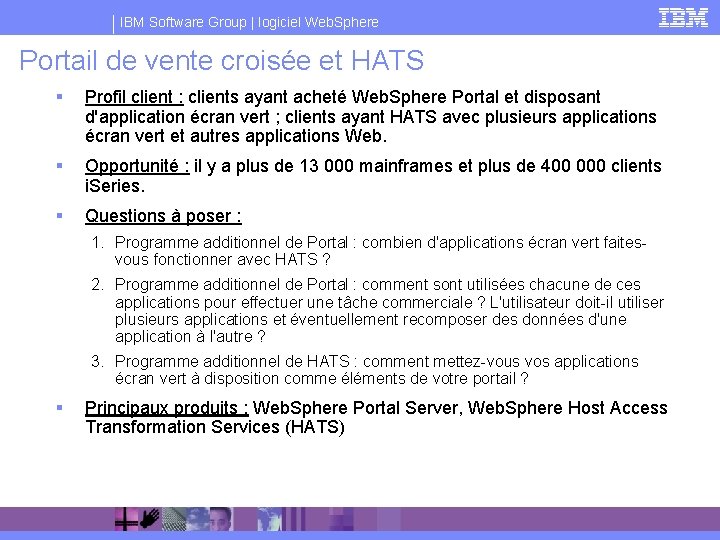Select the slide title 'Portail de vente croisée et HATS'
The image size is (720, 540).
coord(221,60)
